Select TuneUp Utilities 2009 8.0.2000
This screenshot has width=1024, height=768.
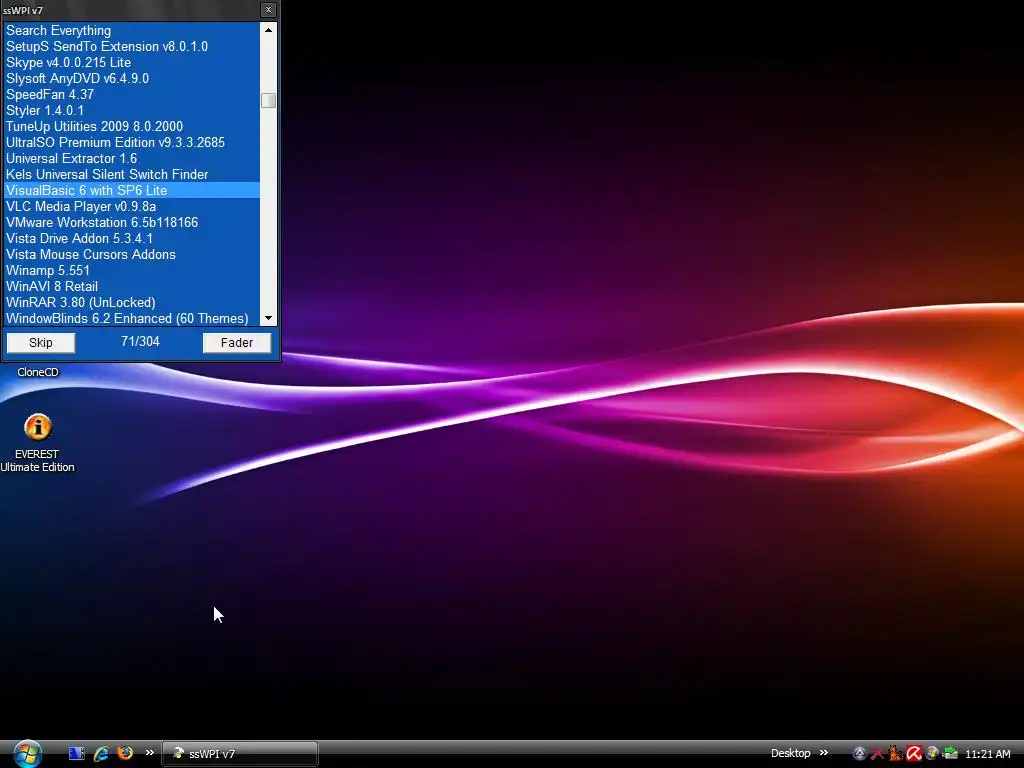132,127
